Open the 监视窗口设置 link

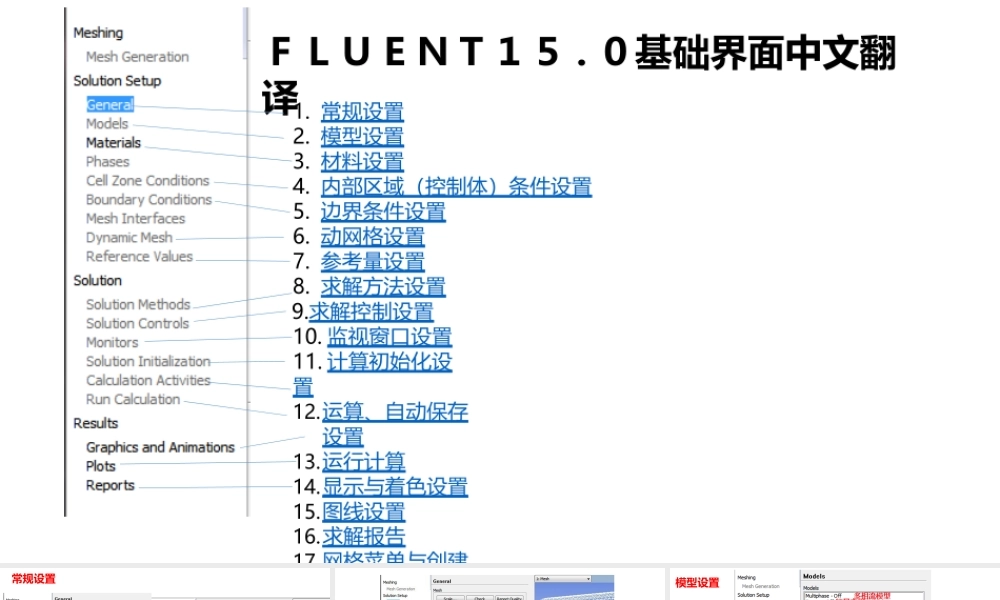(x=389, y=336)
